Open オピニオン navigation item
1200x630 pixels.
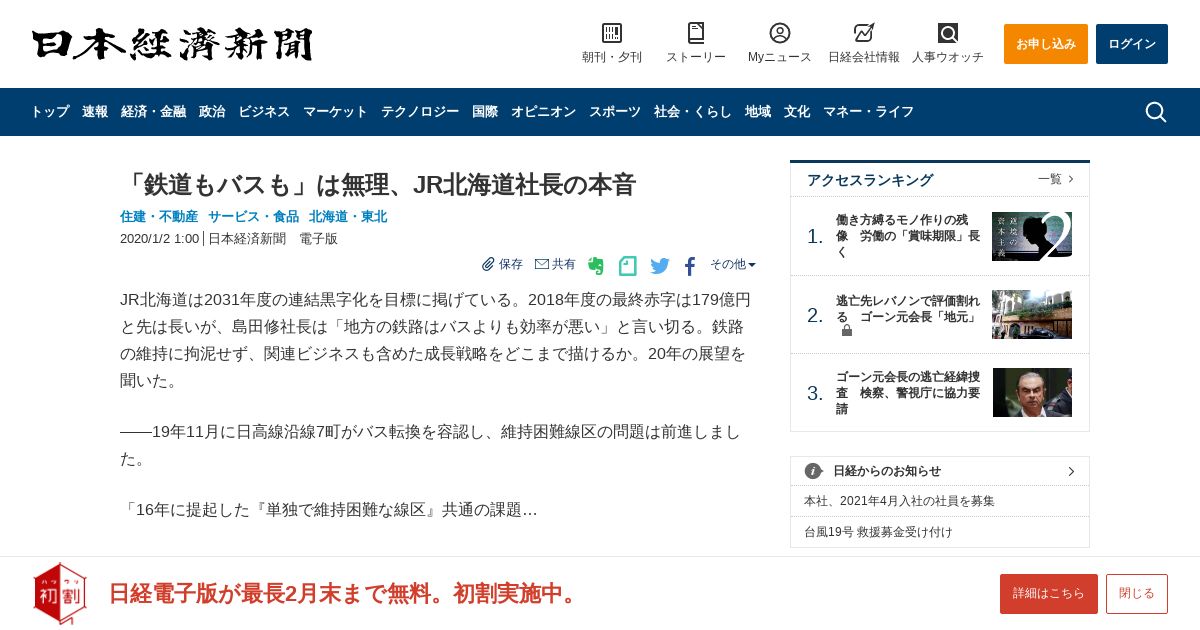click(x=543, y=112)
